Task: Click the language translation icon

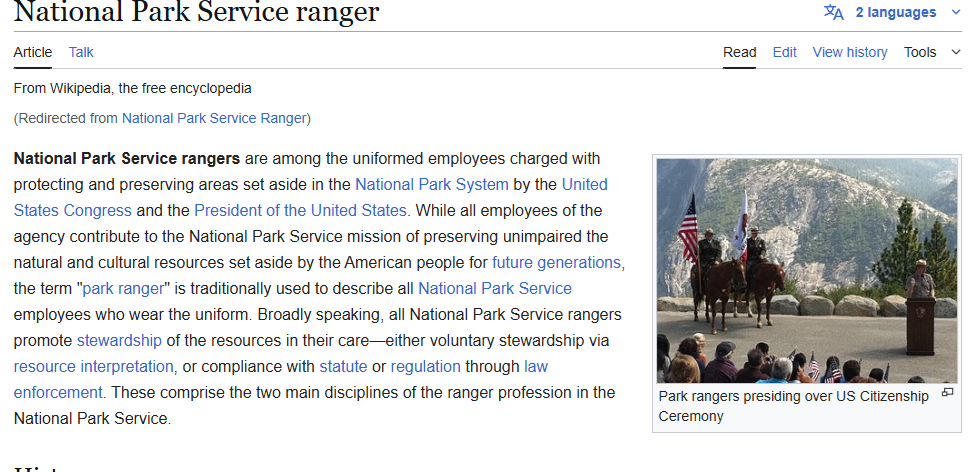Action: (833, 12)
